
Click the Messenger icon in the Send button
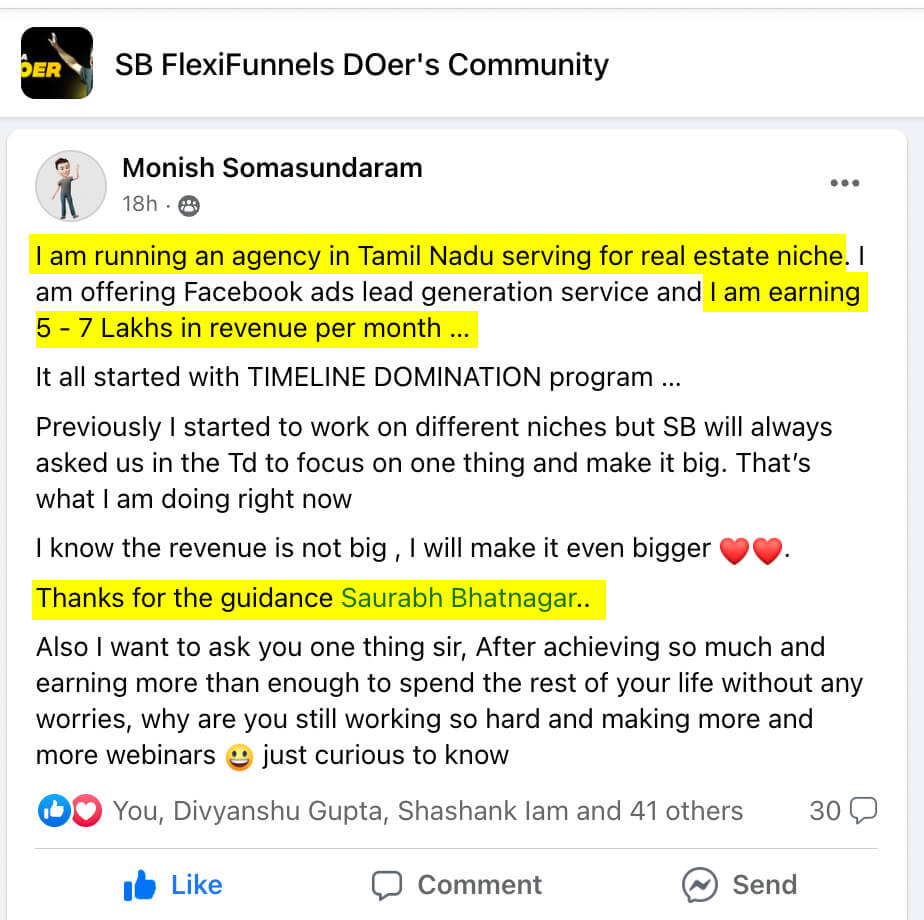click(x=700, y=885)
